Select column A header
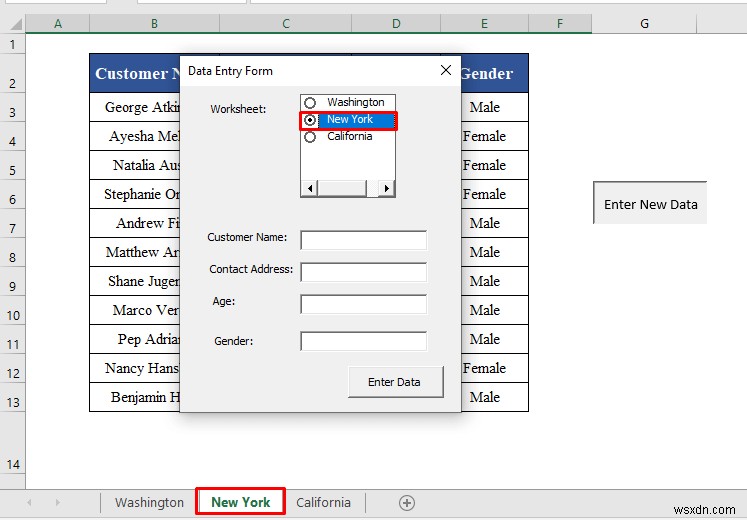The image size is (747, 520). pyautogui.click(x=58, y=24)
